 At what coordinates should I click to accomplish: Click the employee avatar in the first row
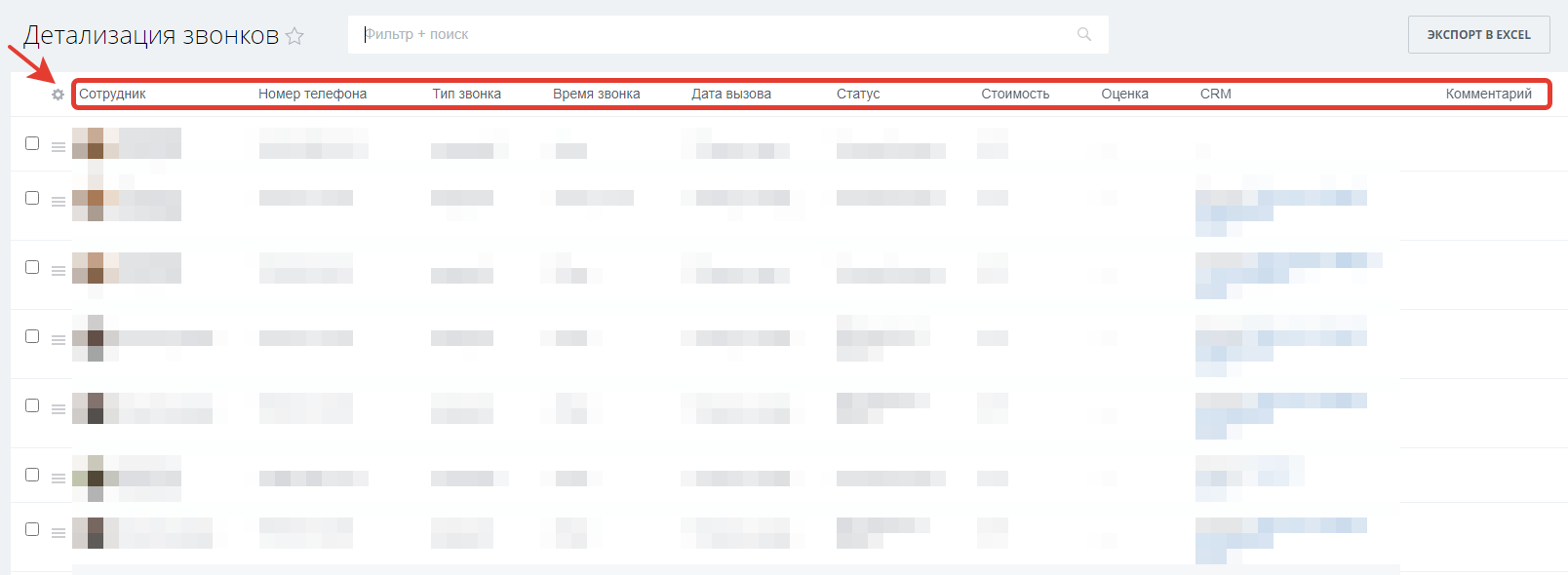[x=96, y=143]
